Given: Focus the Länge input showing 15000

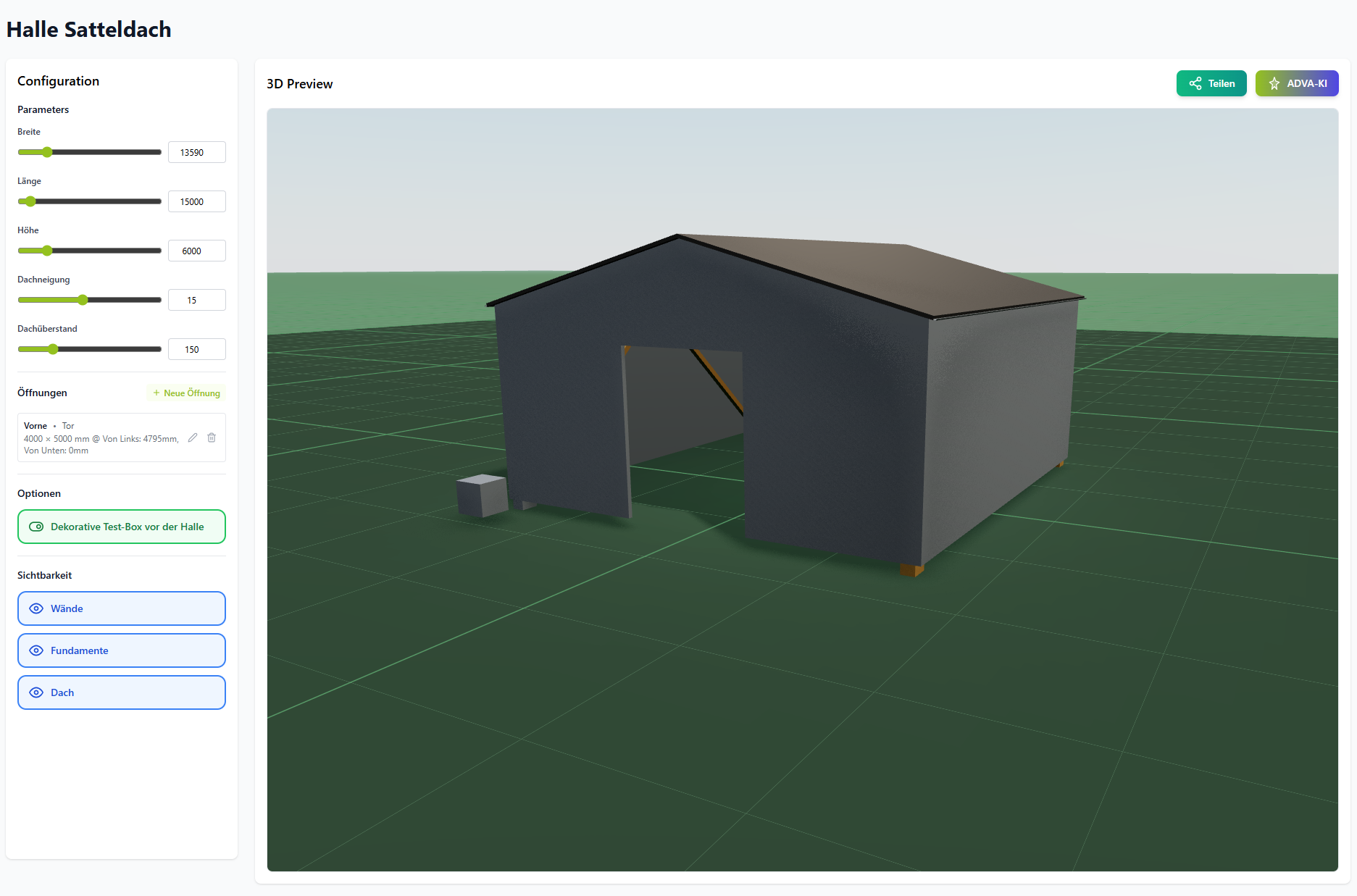Looking at the screenshot, I should (196, 201).
